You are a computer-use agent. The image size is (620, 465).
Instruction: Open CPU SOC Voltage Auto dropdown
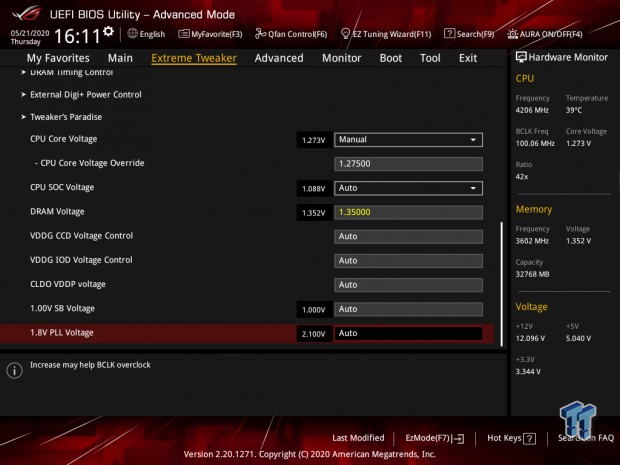tap(408, 188)
